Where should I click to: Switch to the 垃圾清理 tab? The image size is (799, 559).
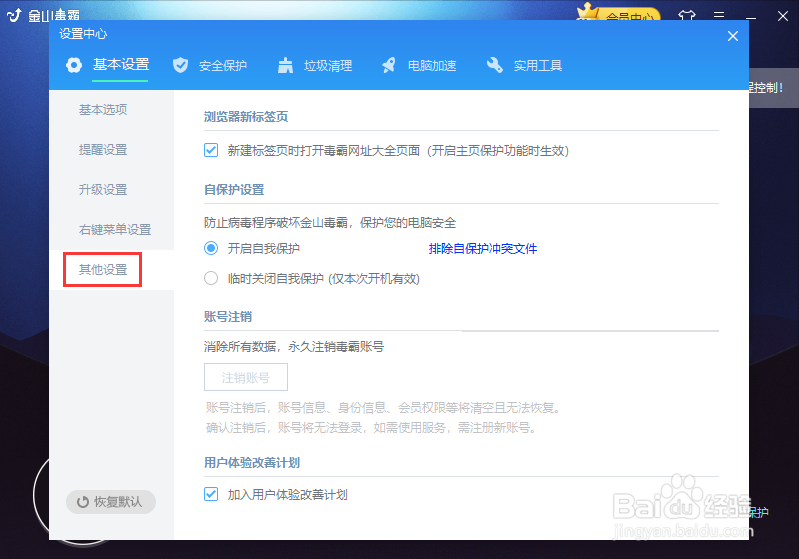pos(328,66)
